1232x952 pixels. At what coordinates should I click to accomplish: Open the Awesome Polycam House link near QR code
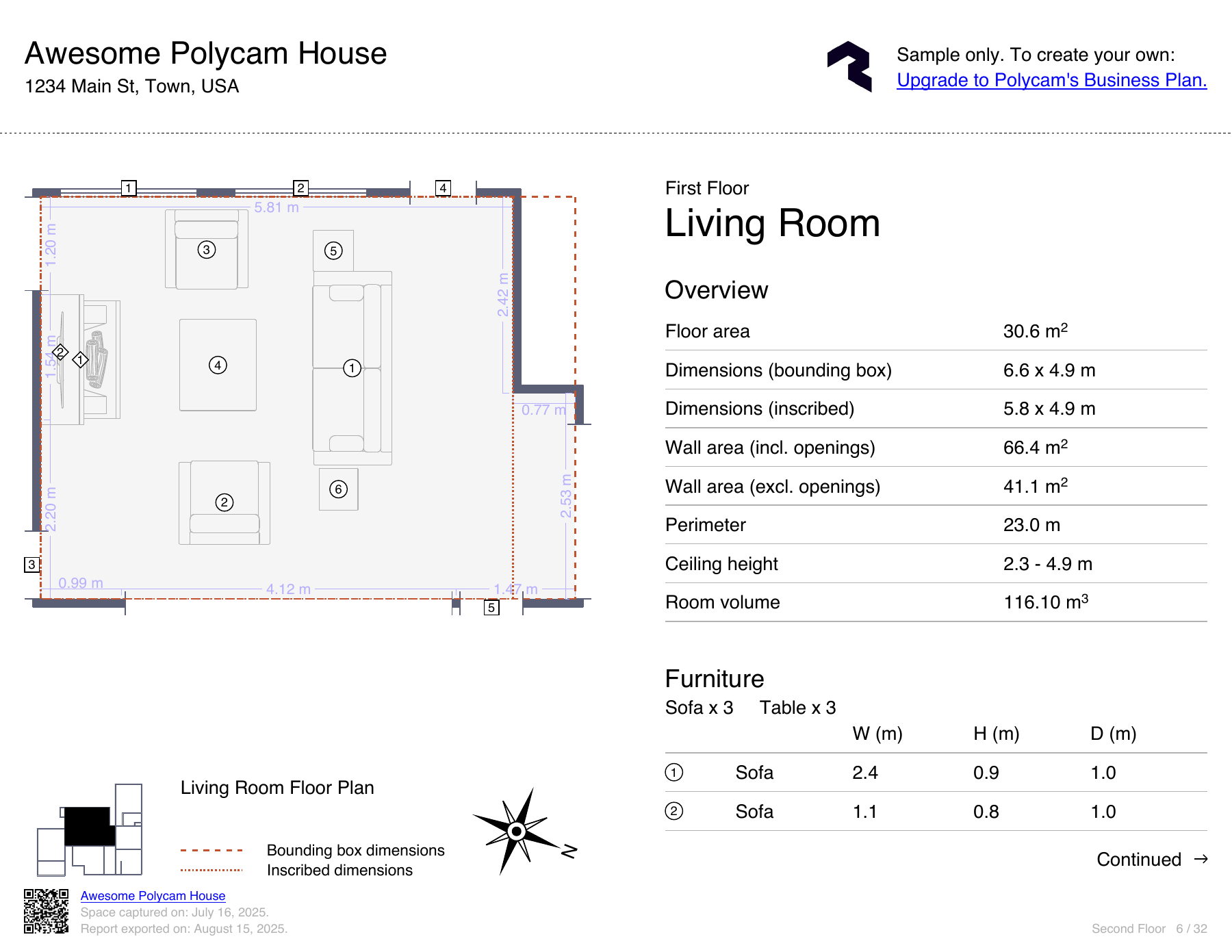[153, 895]
